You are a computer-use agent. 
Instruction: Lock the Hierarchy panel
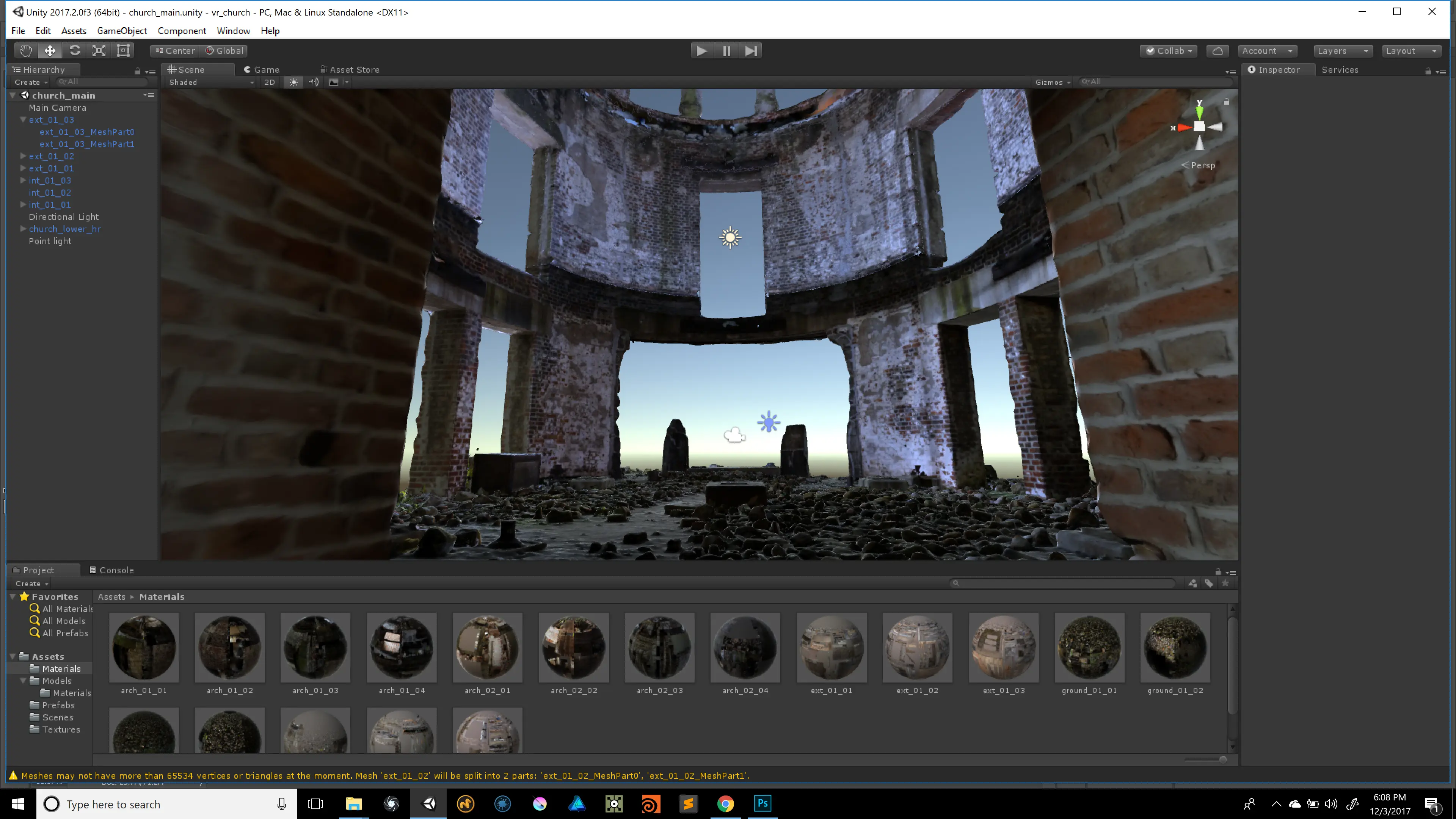click(x=137, y=71)
